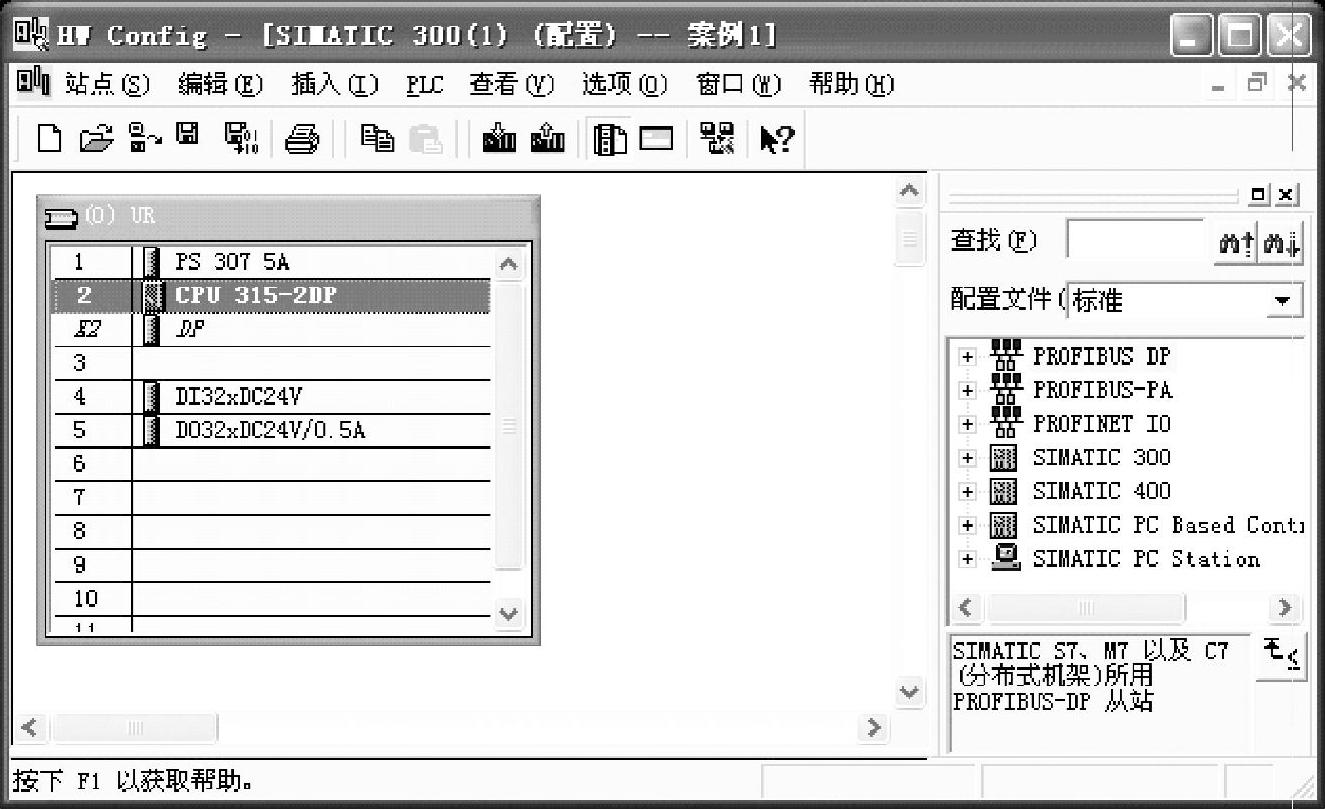The width and height of the screenshot is (1325, 809).
Task: Save configuration with the floppy disk icon
Action: (188, 135)
